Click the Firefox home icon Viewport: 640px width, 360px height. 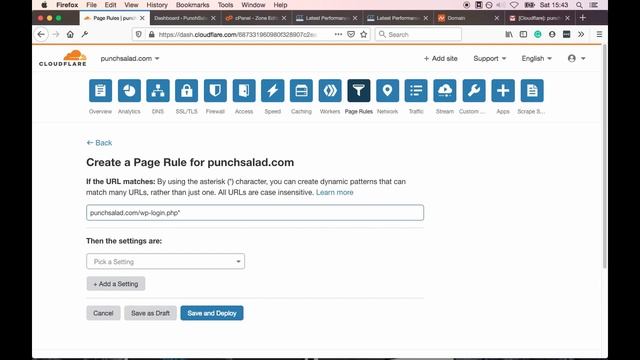tap(70, 34)
